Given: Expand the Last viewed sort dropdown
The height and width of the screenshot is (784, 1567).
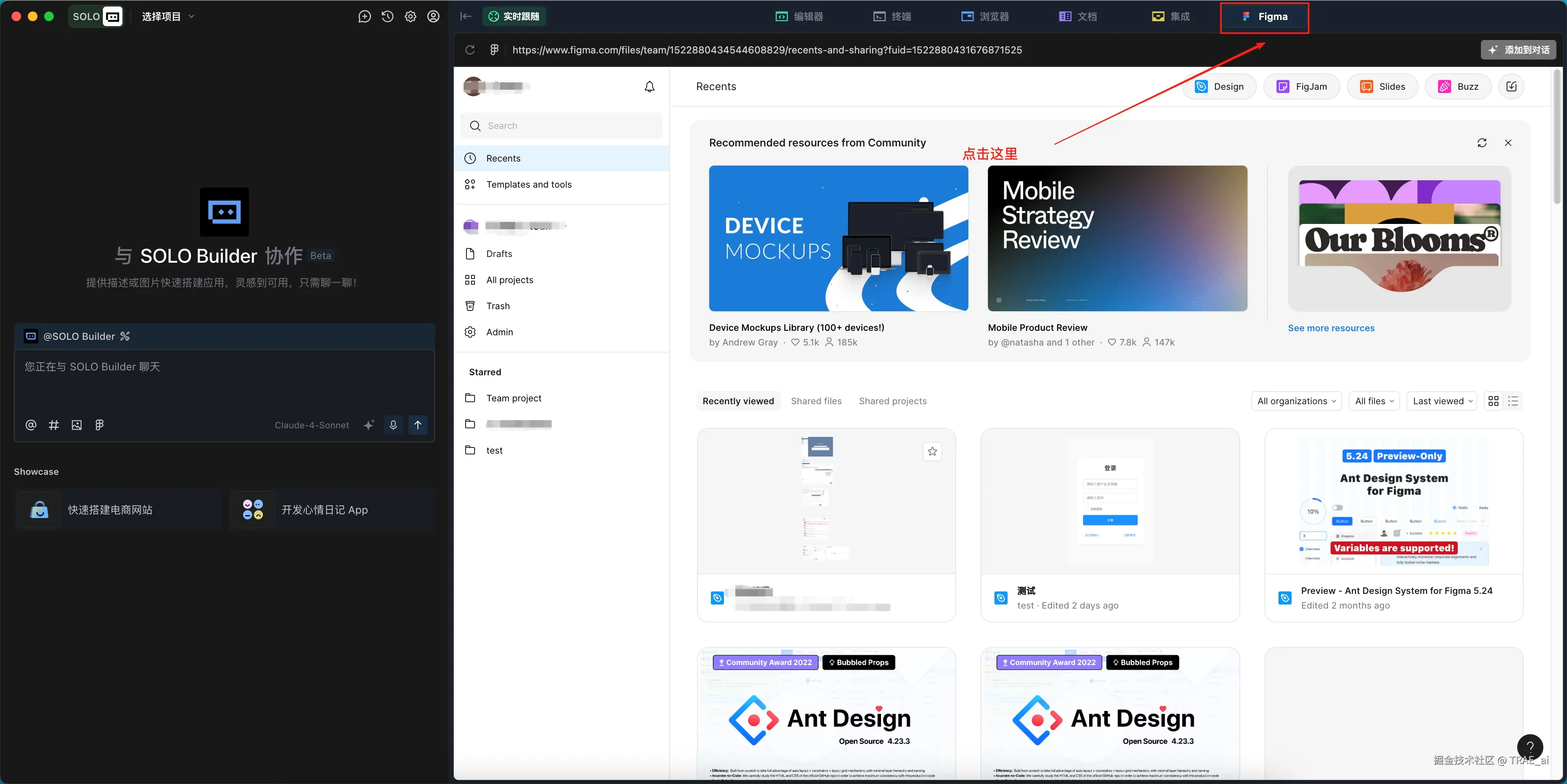Looking at the screenshot, I should point(1442,401).
